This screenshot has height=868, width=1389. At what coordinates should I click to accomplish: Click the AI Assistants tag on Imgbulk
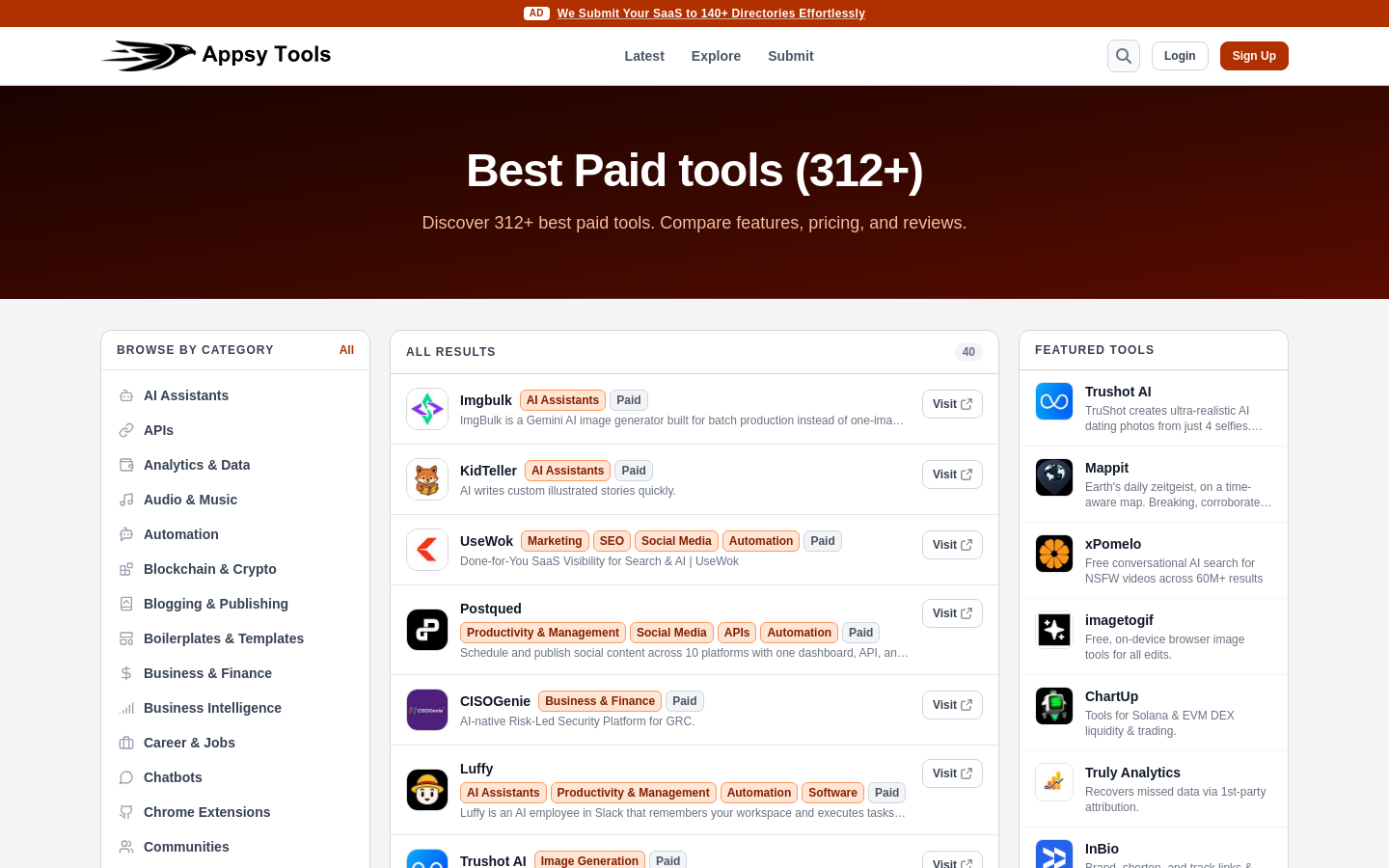click(x=562, y=400)
